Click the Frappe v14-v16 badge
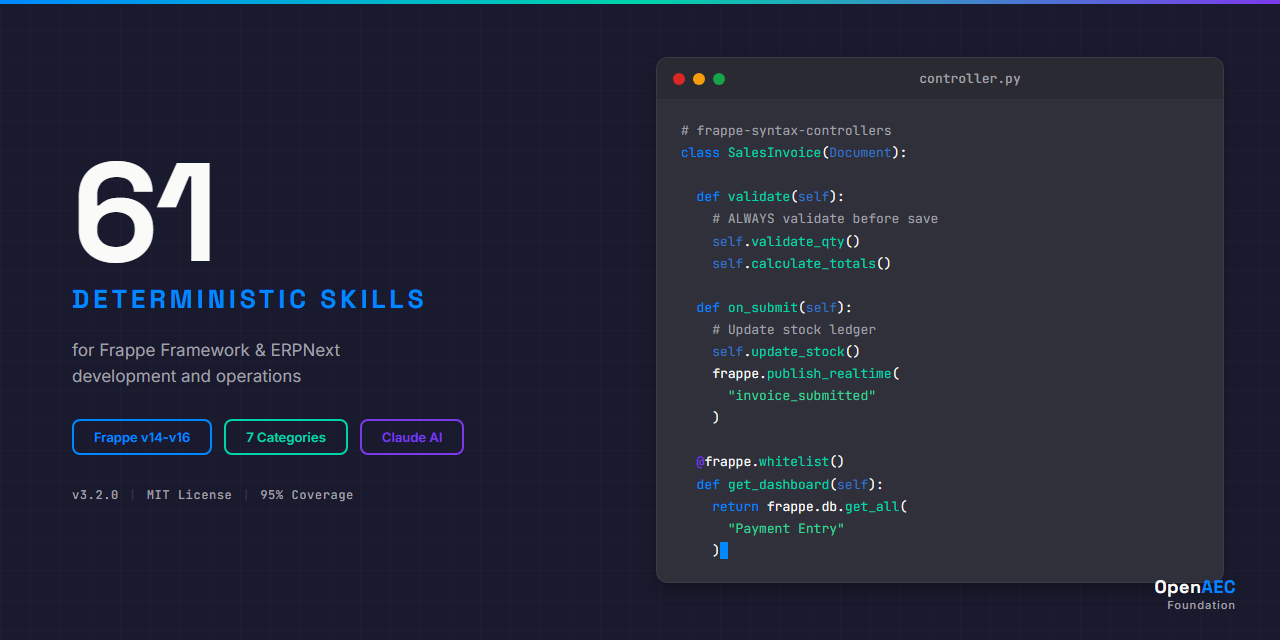The width and height of the screenshot is (1280, 640). [142, 437]
